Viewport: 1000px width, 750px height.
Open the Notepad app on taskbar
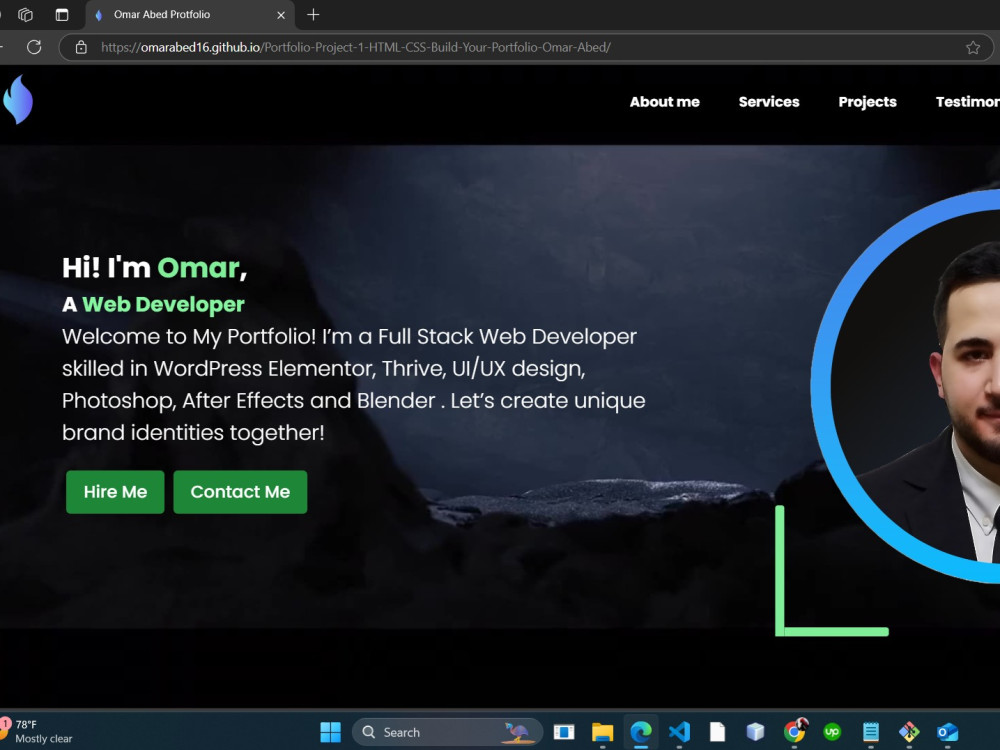[871, 732]
